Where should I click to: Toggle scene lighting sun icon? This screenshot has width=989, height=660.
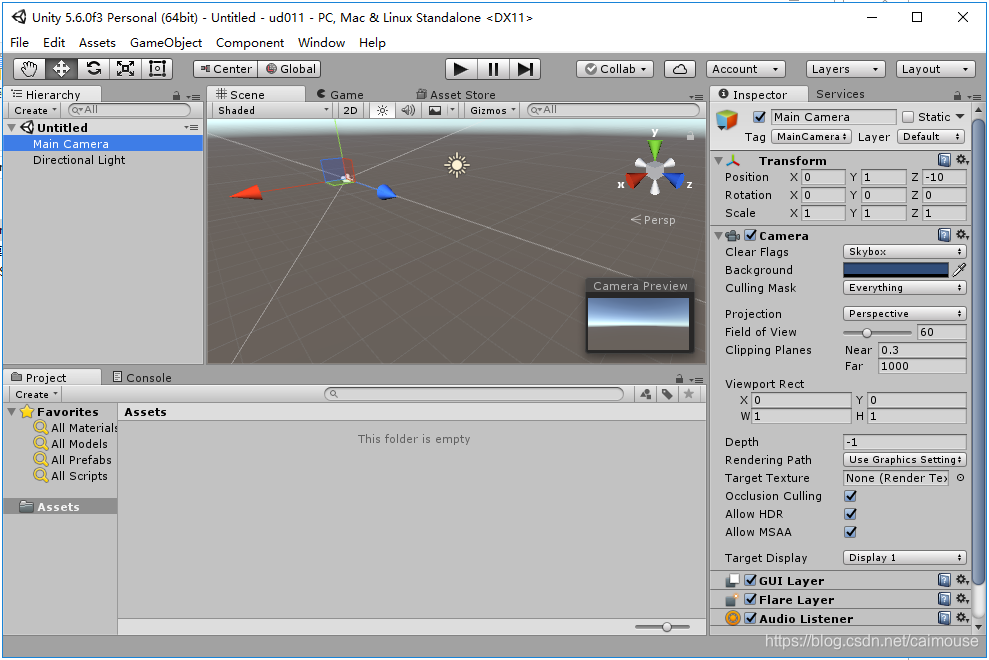(x=382, y=110)
